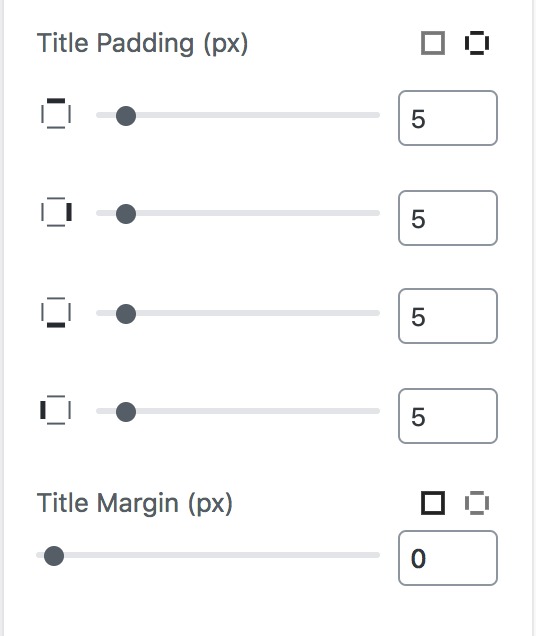Focus the Title Margin value field
The image size is (536, 636).
[448, 558]
